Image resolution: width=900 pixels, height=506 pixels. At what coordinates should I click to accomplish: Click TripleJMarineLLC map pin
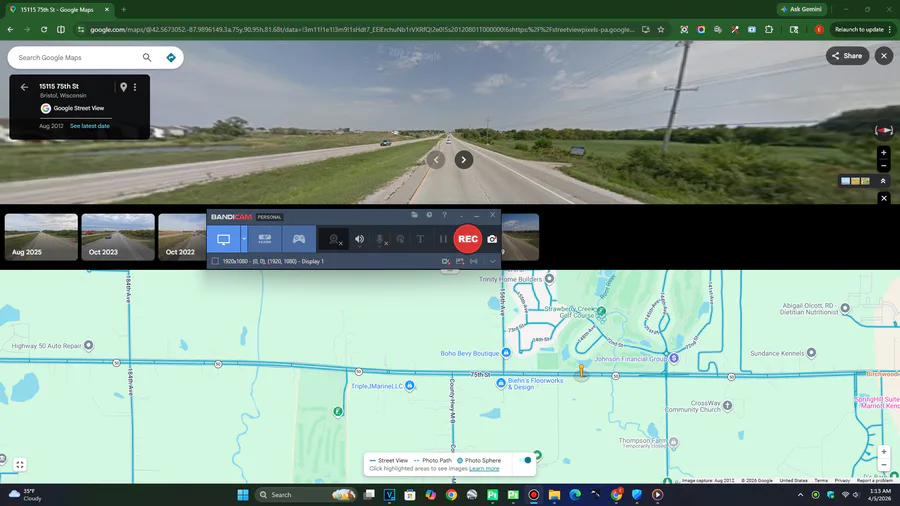[410, 386]
